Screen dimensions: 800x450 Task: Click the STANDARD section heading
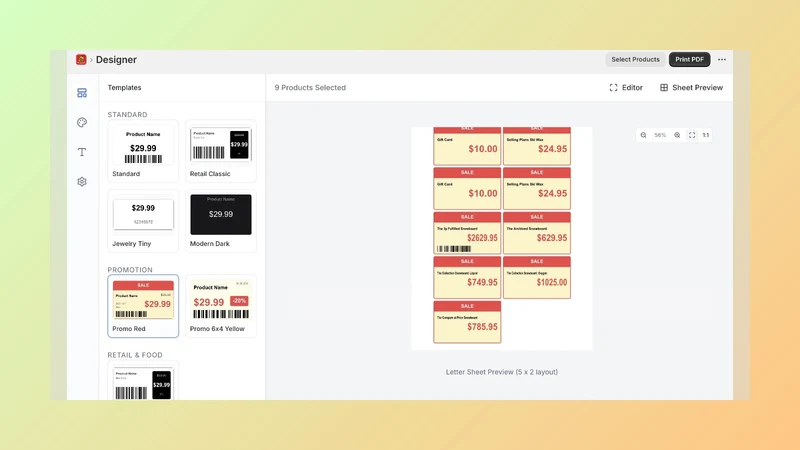tap(128, 115)
